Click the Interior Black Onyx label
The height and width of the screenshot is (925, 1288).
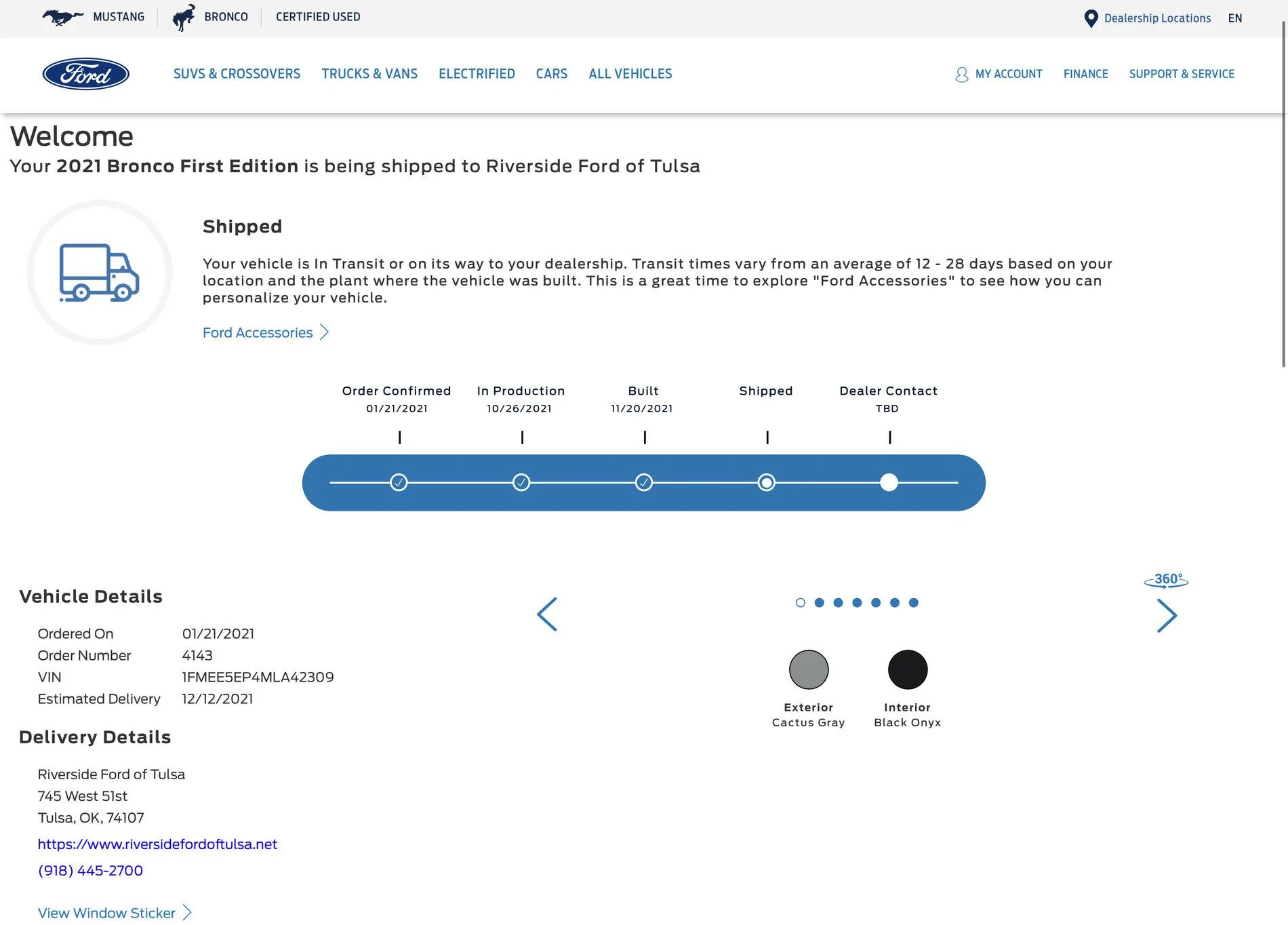[908, 715]
